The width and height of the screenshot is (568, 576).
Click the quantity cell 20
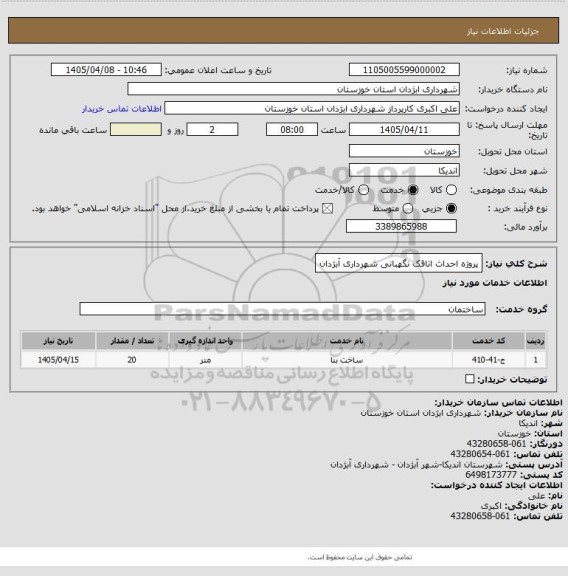coord(132,360)
